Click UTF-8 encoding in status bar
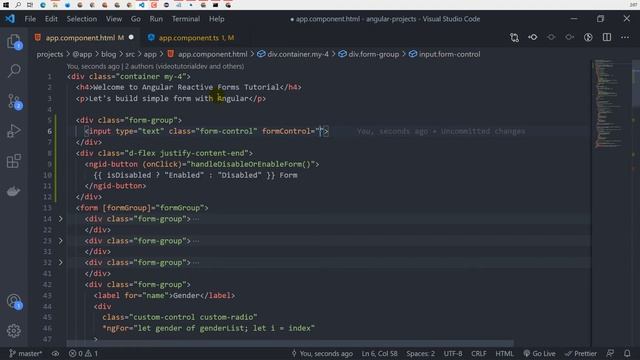640x360 pixels. point(453,353)
